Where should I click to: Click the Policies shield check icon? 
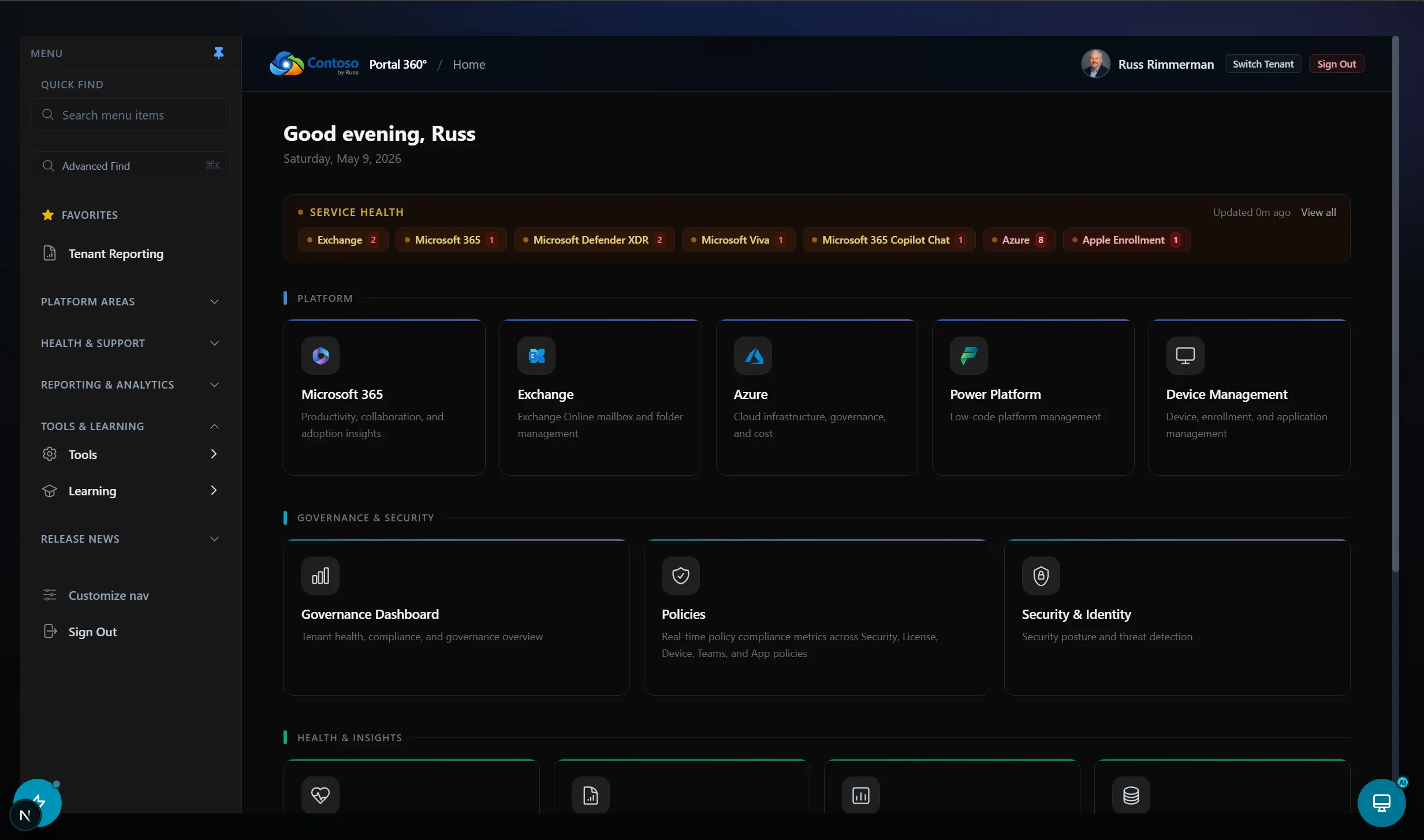681,576
